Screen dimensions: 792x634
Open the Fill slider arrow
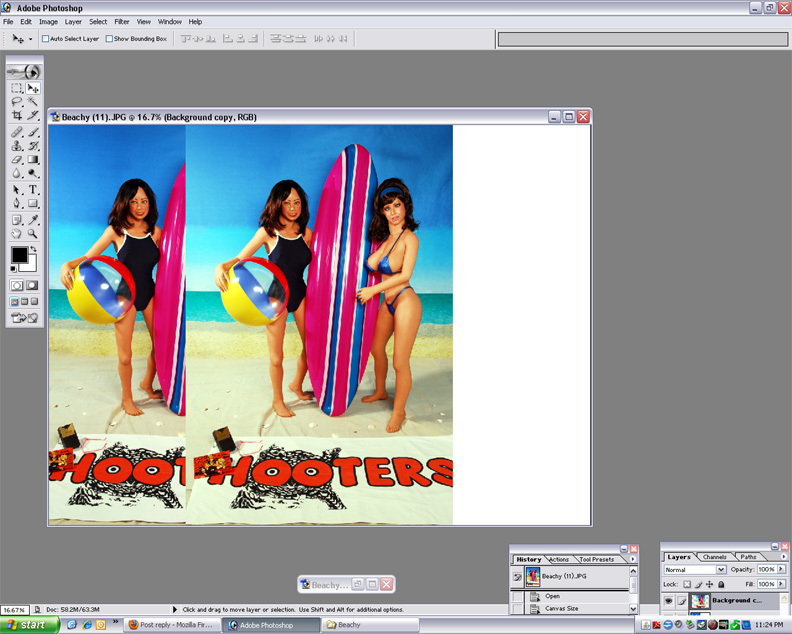click(781, 583)
